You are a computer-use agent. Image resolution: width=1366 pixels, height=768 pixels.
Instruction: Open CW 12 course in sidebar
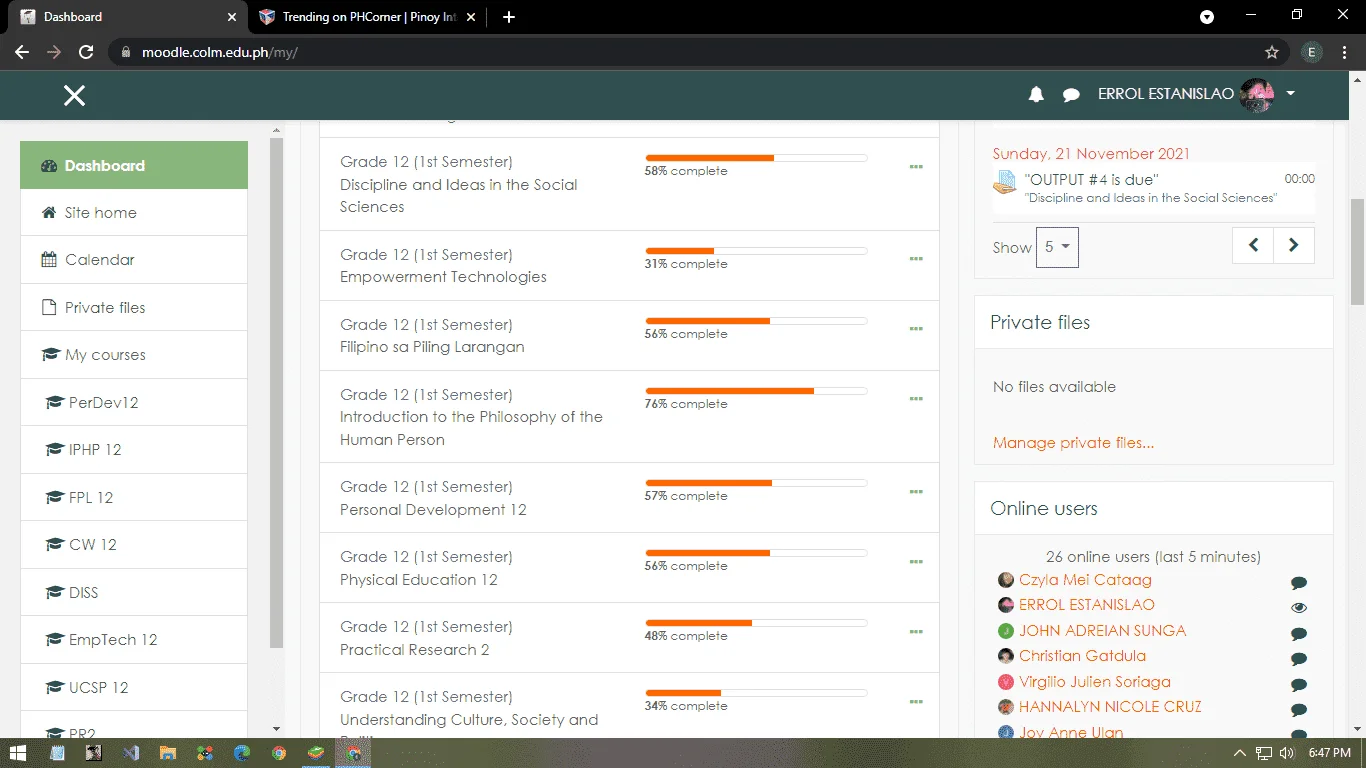[134, 544]
